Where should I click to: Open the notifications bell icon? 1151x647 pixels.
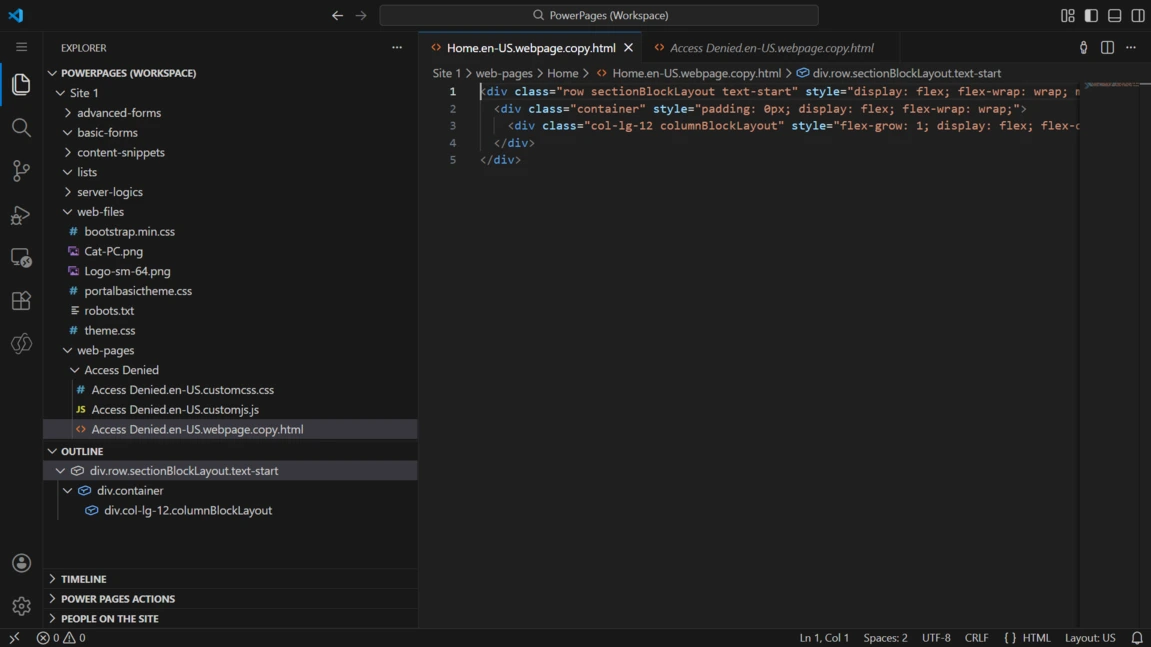[x=1136, y=637]
